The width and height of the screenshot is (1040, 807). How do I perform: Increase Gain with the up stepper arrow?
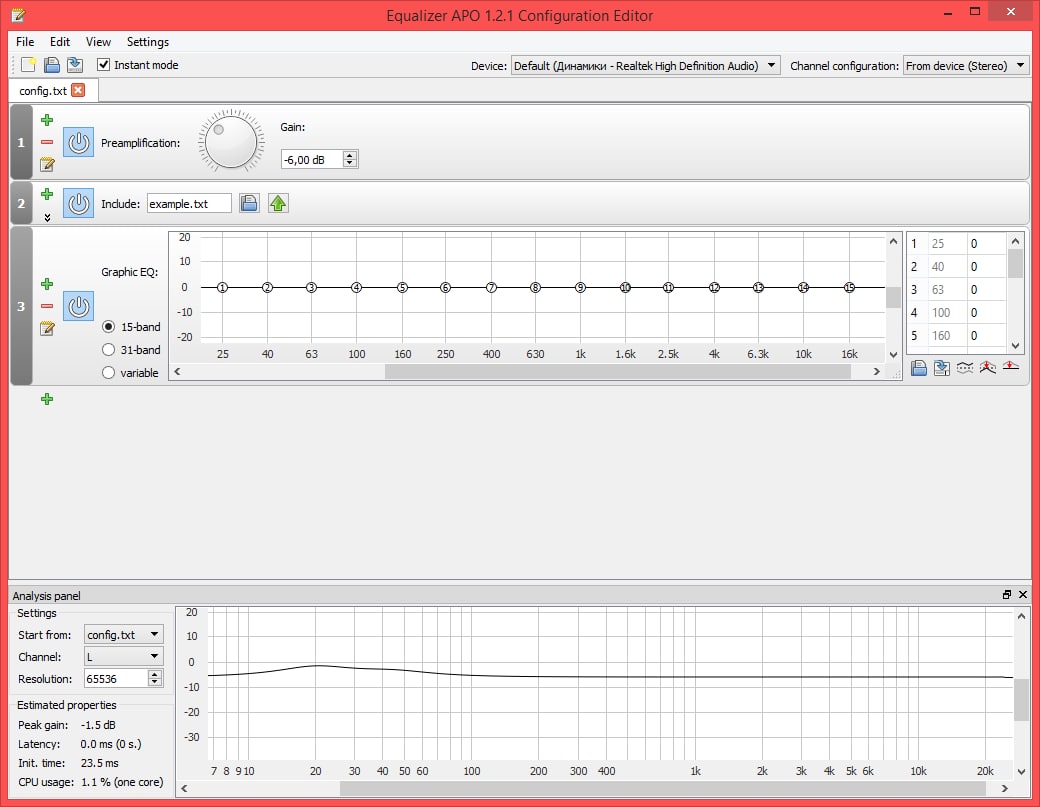(x=350, y=155)
